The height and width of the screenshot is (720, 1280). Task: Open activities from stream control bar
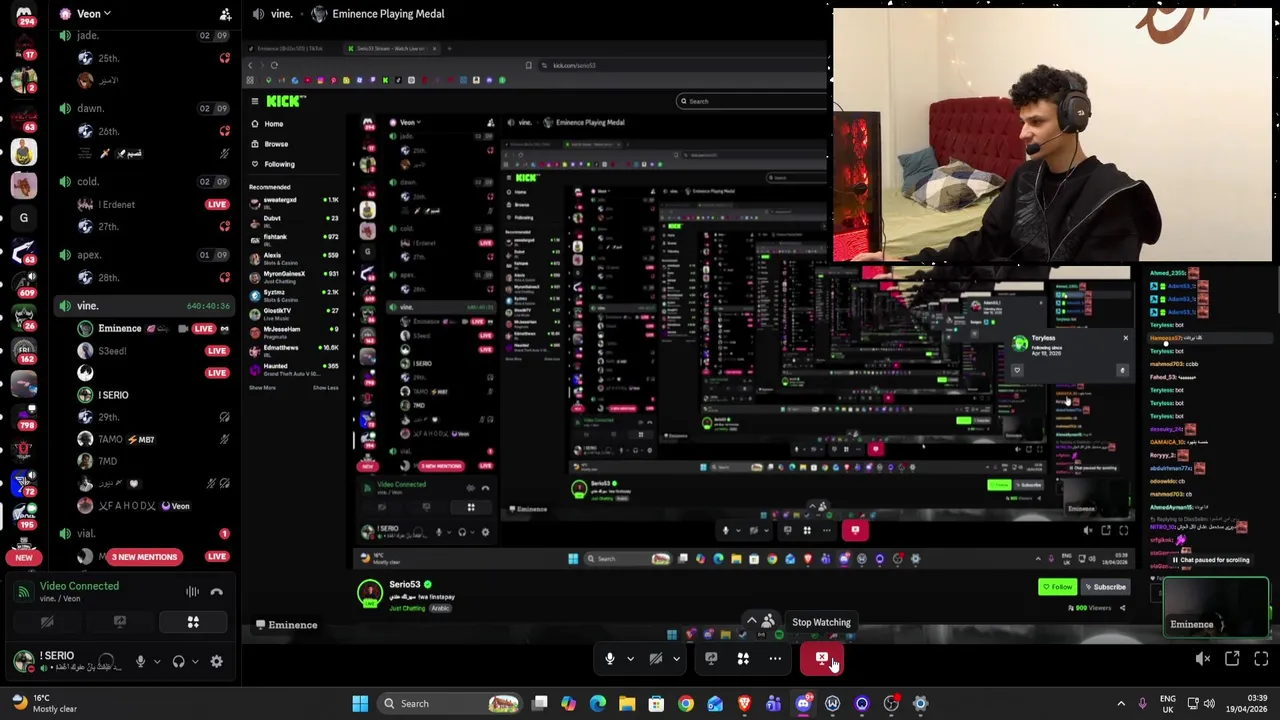pos(743,659)
